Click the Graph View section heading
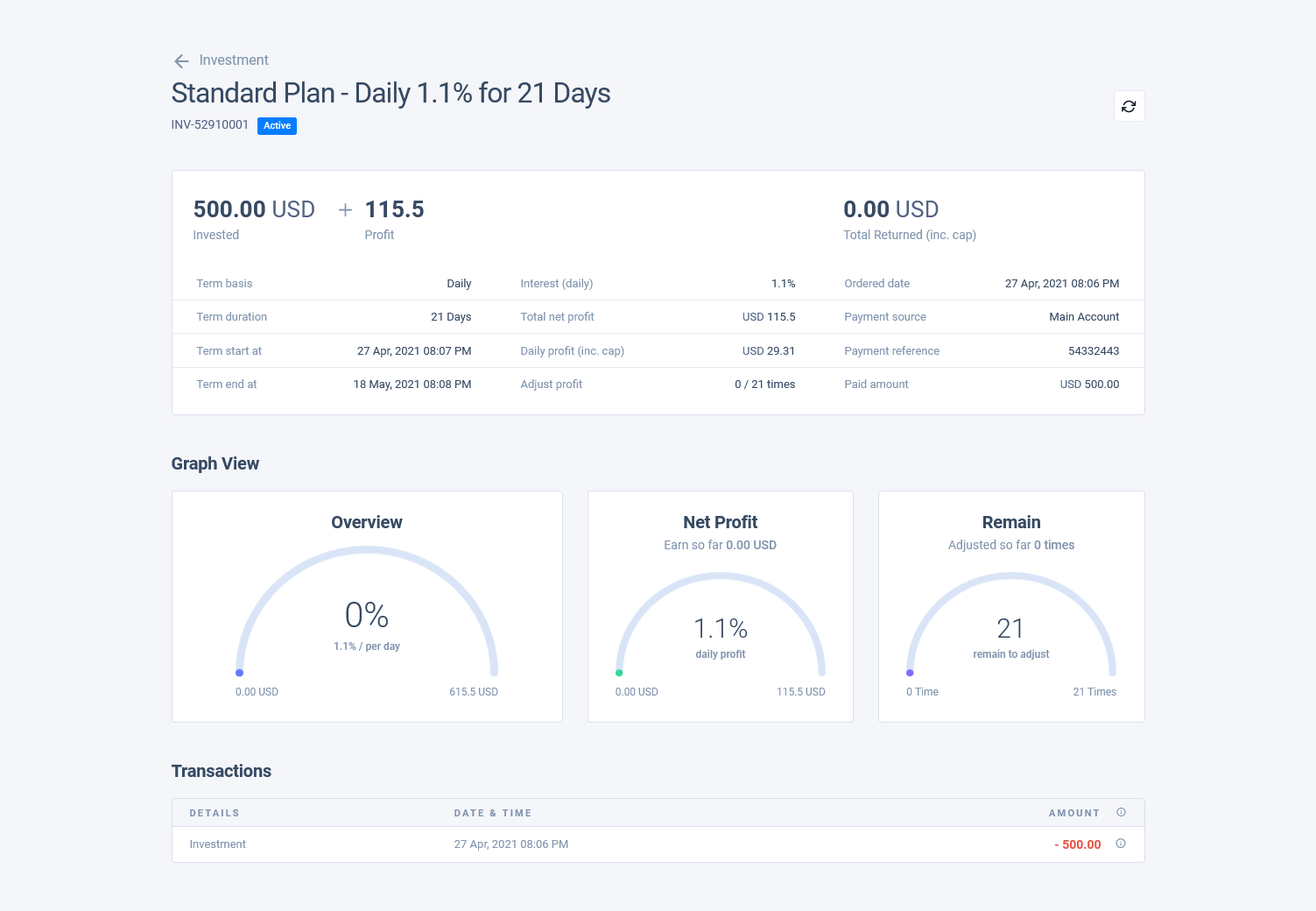Image resolution: width=1316 pixels, height=911 pixels. (215, 463)
